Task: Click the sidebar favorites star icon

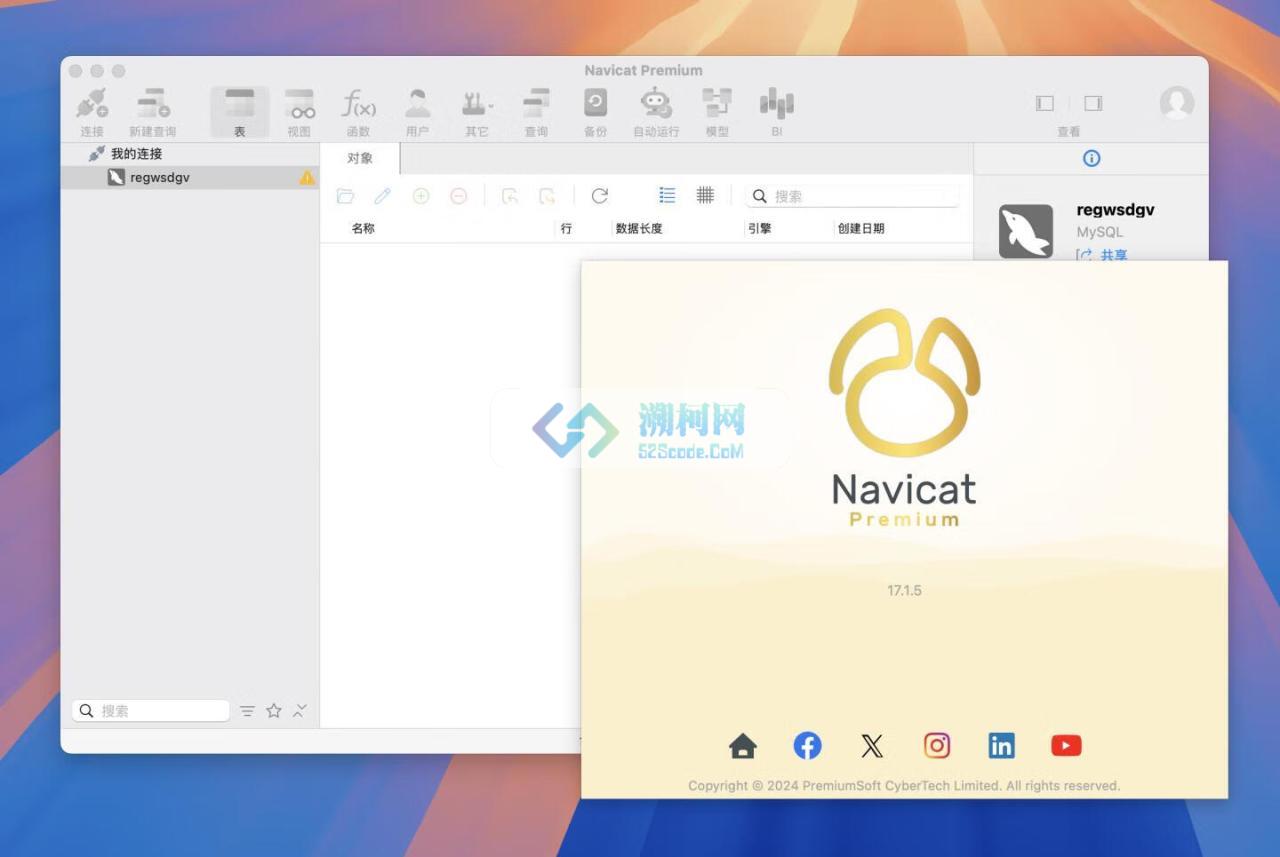Action: [274, 711]
